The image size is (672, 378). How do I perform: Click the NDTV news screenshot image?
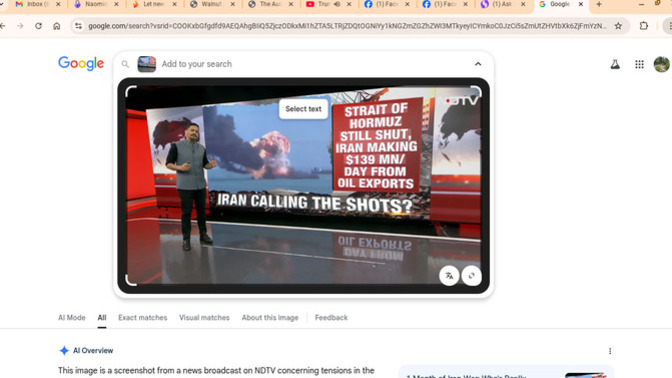coord(303,185)
